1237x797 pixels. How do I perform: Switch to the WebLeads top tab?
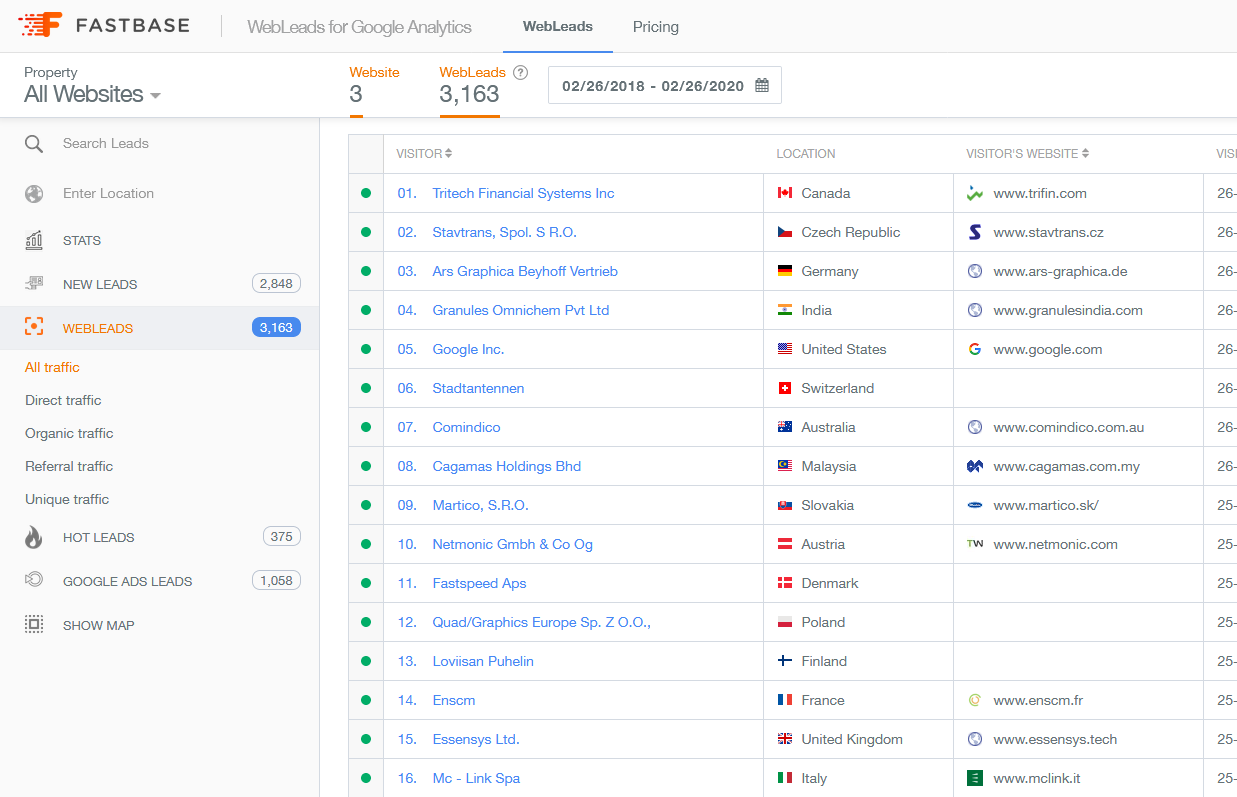click(558, 27)
